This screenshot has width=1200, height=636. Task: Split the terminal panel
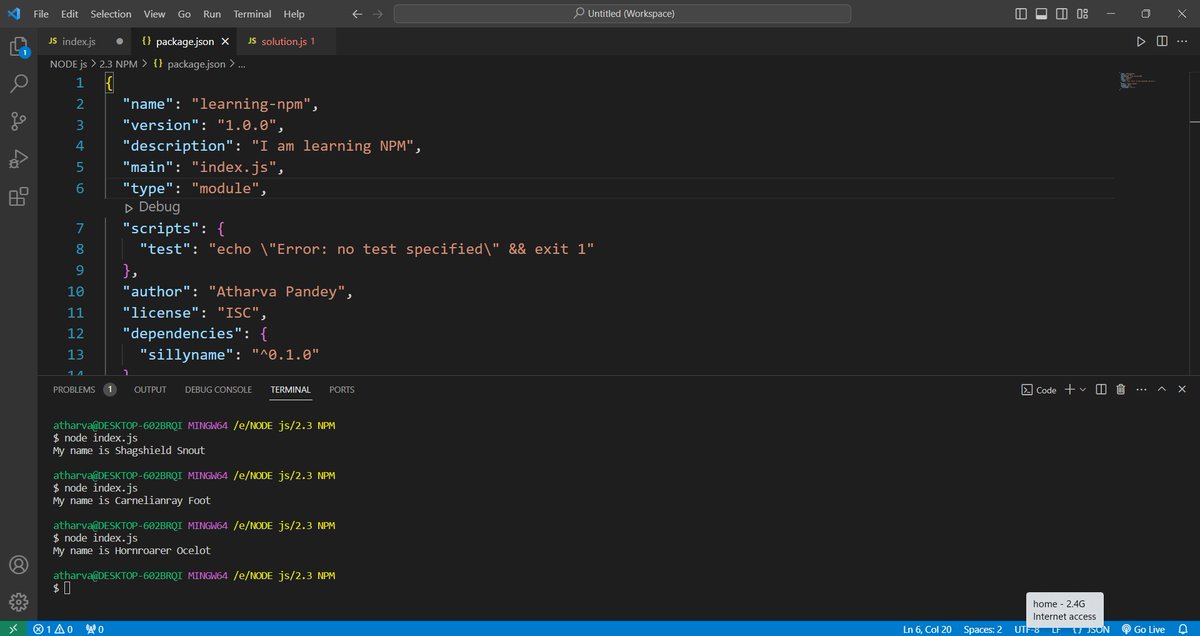coord(1099,389)
